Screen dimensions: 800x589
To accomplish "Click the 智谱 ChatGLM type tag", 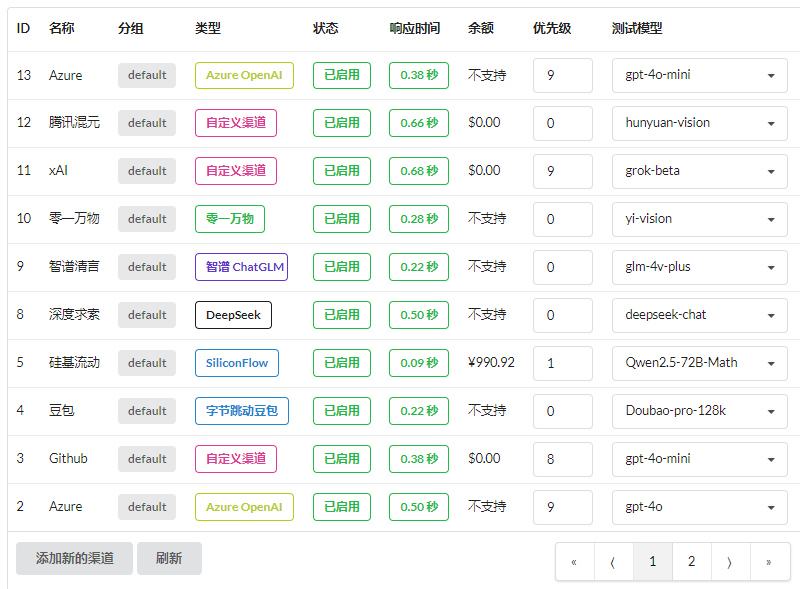I will tap(241, 267).
